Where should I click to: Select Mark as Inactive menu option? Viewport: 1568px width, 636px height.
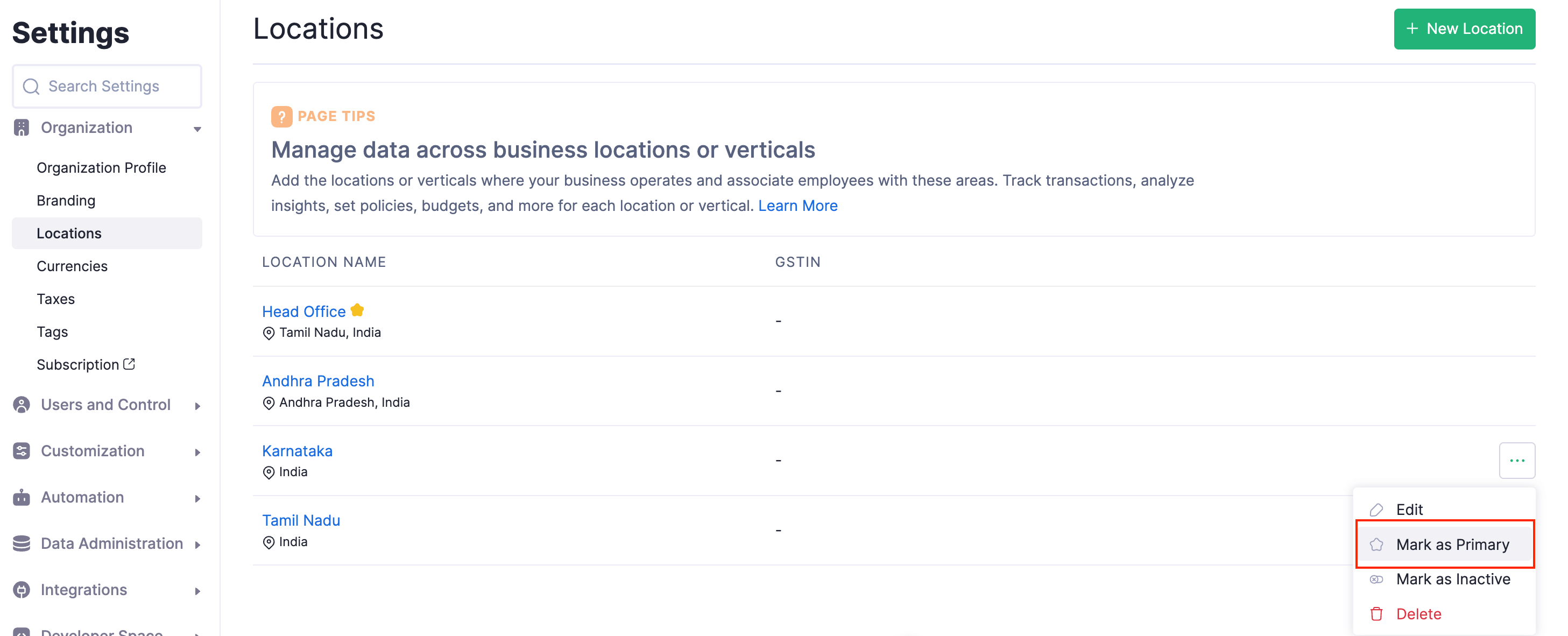click(1452, 580)
